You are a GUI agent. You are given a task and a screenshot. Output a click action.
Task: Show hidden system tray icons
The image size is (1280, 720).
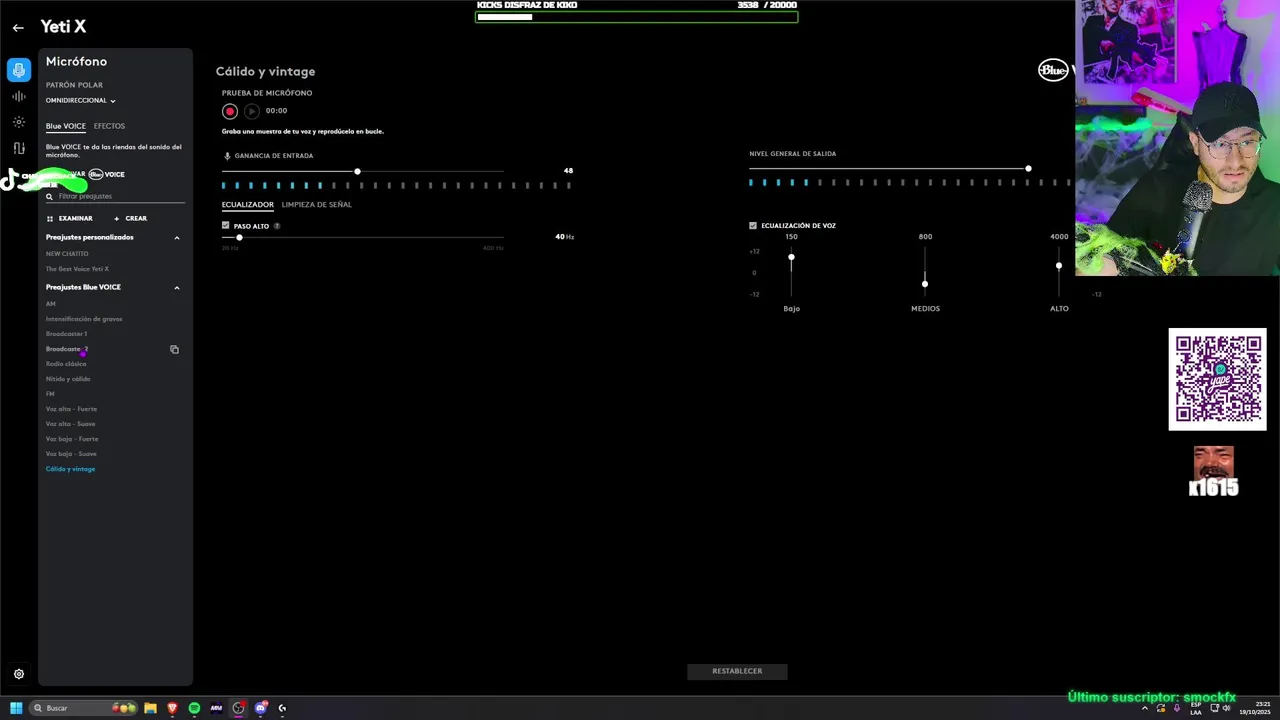[x=1145, y=708]
